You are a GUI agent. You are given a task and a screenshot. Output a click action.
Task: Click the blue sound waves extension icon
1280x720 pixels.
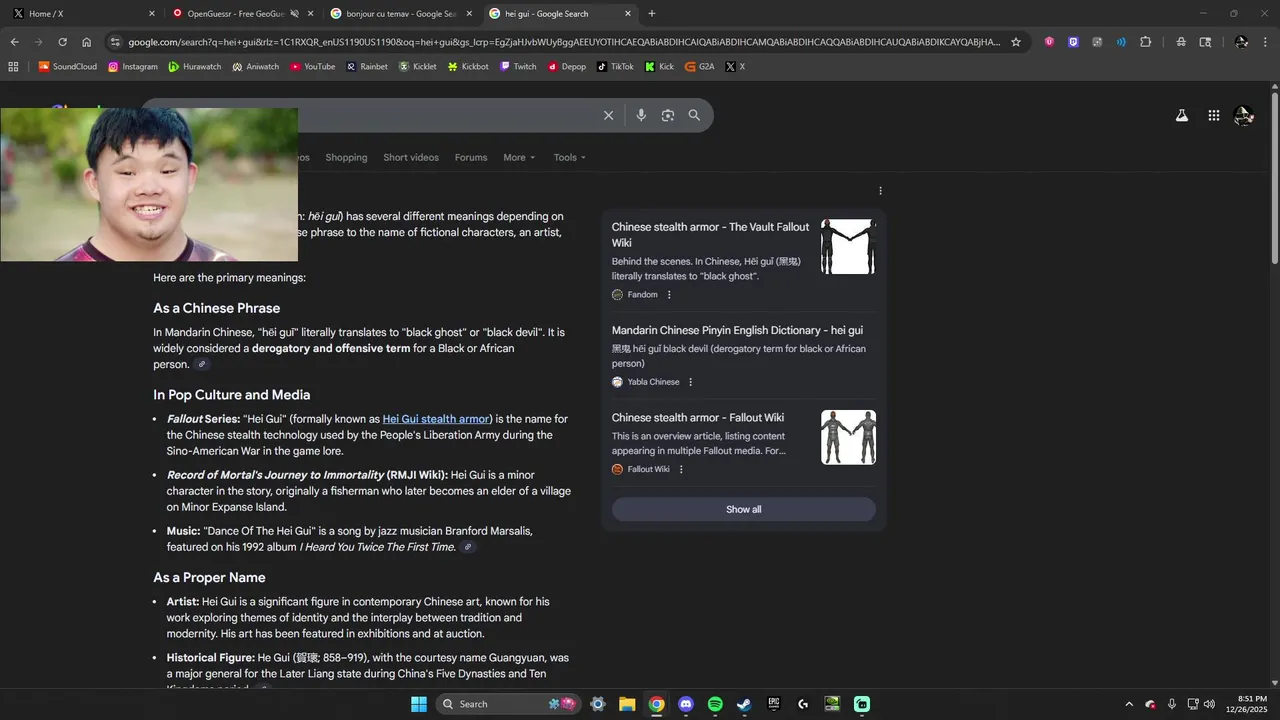pos(1121,42)
